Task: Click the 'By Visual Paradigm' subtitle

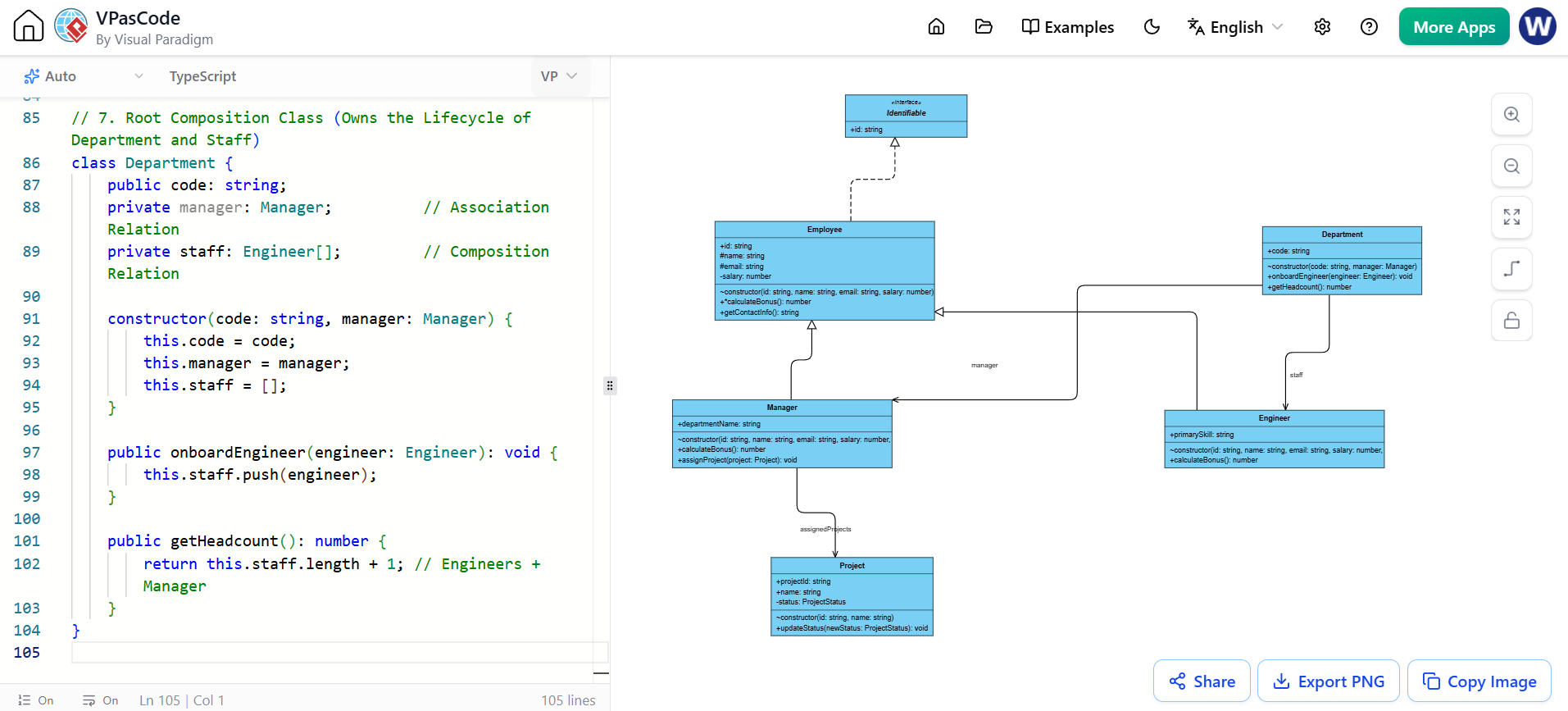Action: 154,39
